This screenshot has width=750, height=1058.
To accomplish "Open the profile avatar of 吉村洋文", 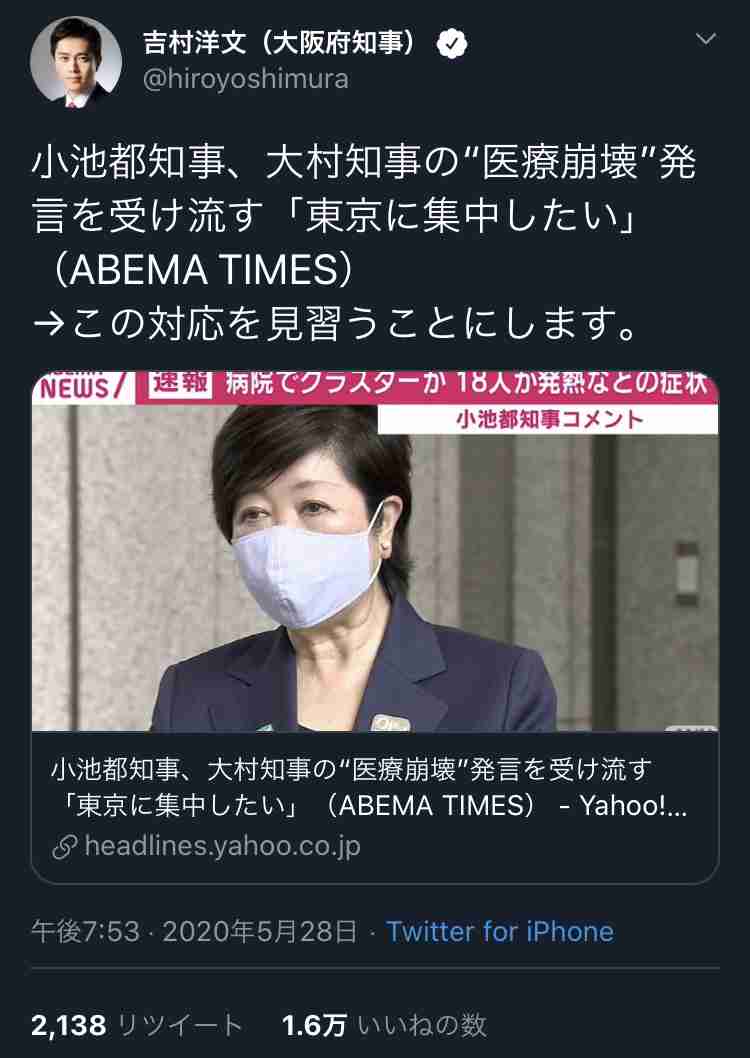I will point(76,62).
